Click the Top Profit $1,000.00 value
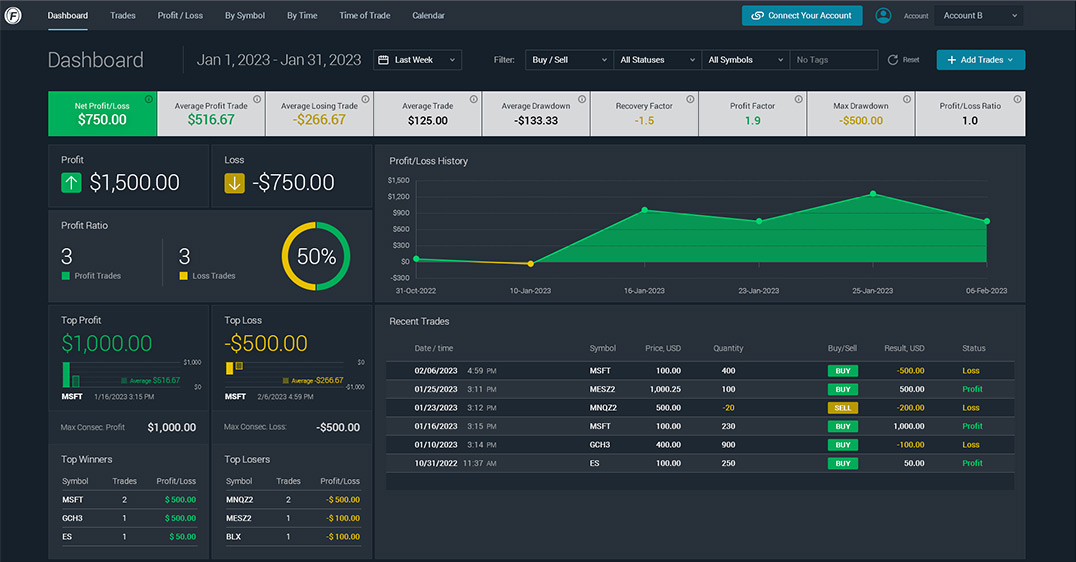Image resolution: width=1076 pixels, height=562 pixels. 106,343
